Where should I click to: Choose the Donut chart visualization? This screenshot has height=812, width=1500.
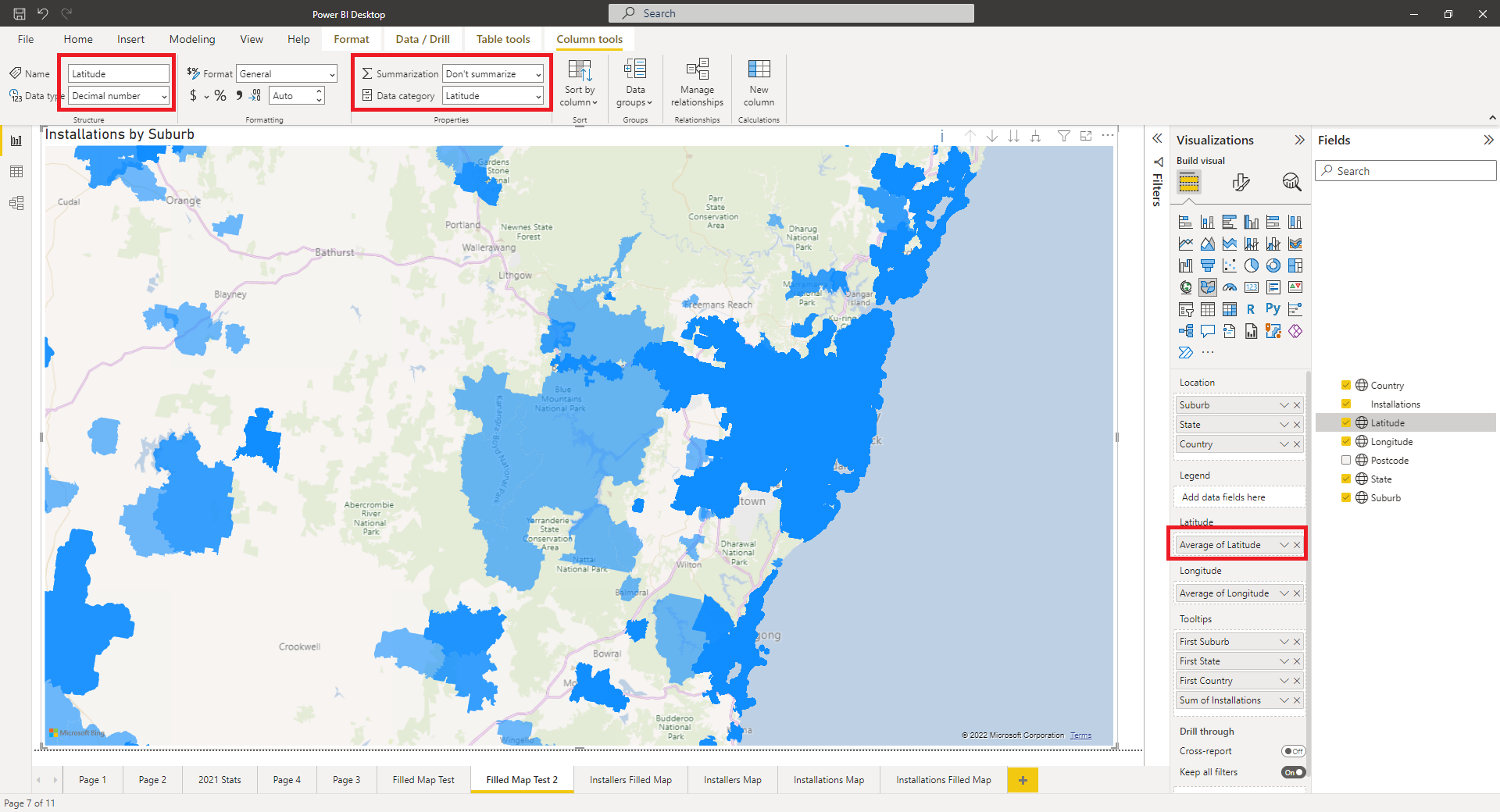click(1273, 265)
